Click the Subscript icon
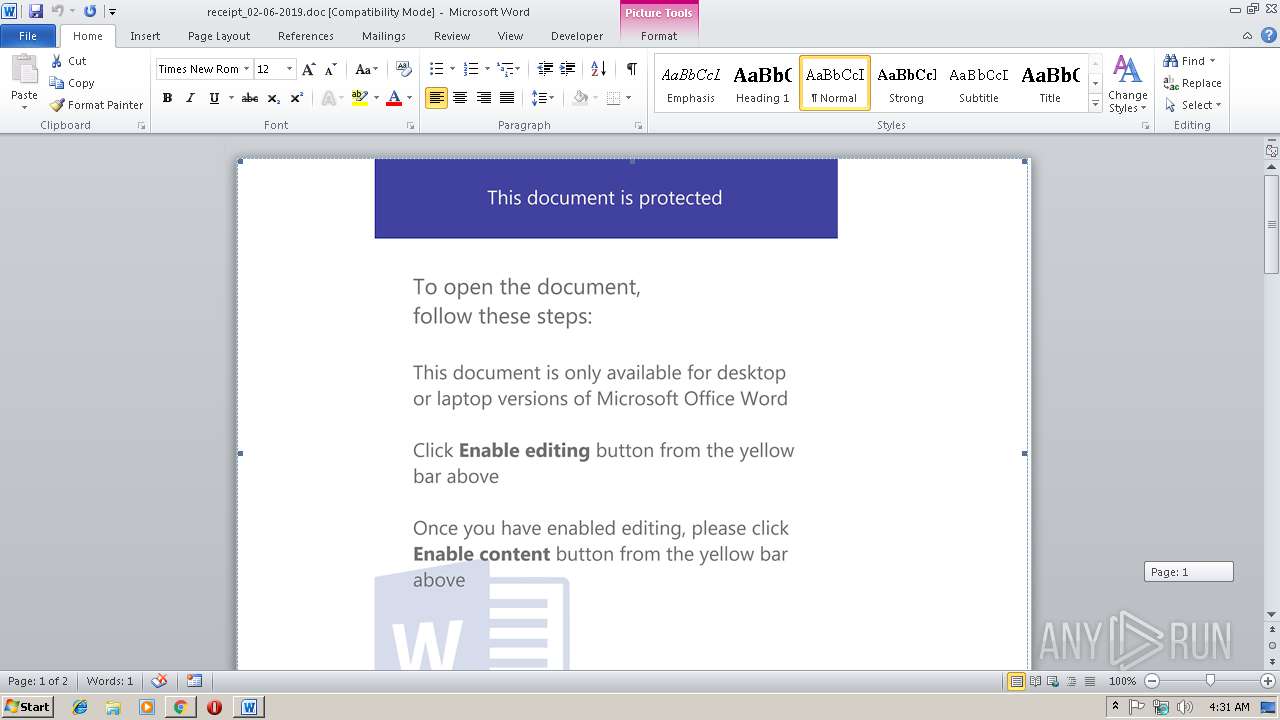The image size is (1280, 720). pyautogui.click(x=274, y=98)
